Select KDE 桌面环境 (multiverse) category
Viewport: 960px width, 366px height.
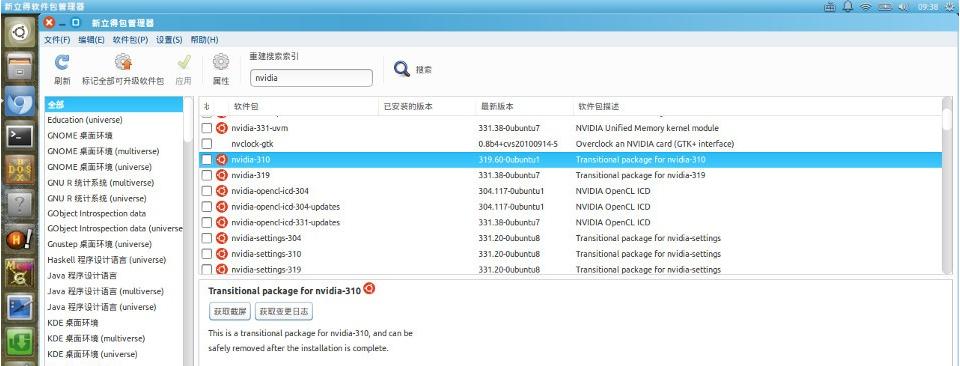coord(114,338)
